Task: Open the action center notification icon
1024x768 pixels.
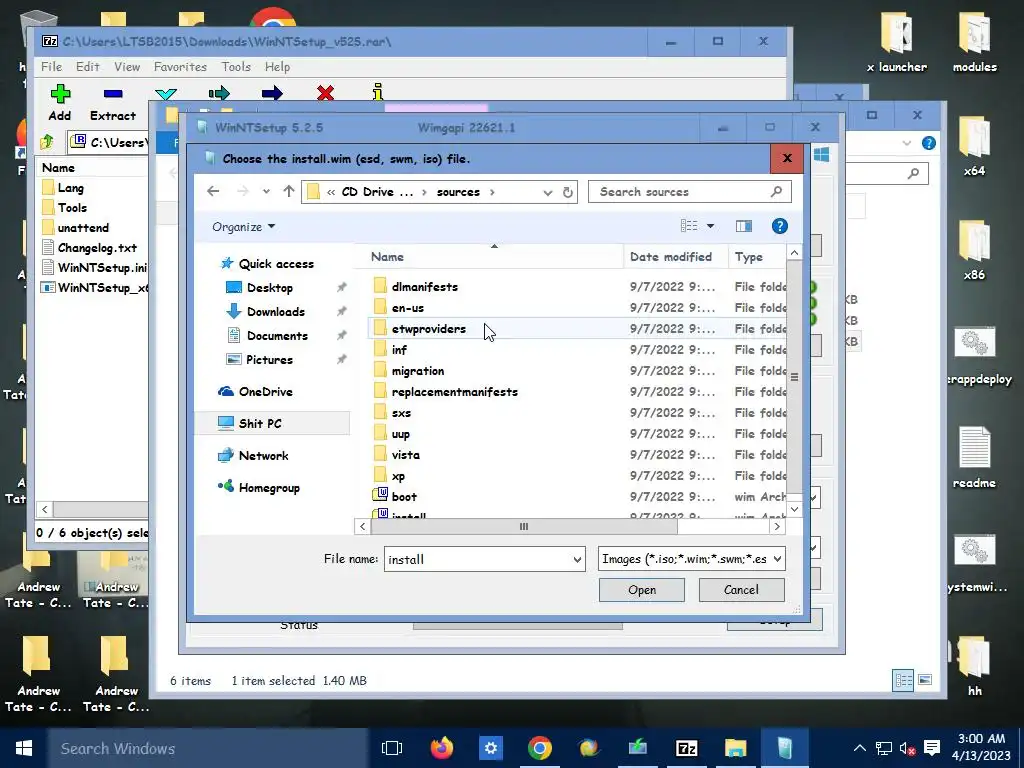Action: click(932, 748)
